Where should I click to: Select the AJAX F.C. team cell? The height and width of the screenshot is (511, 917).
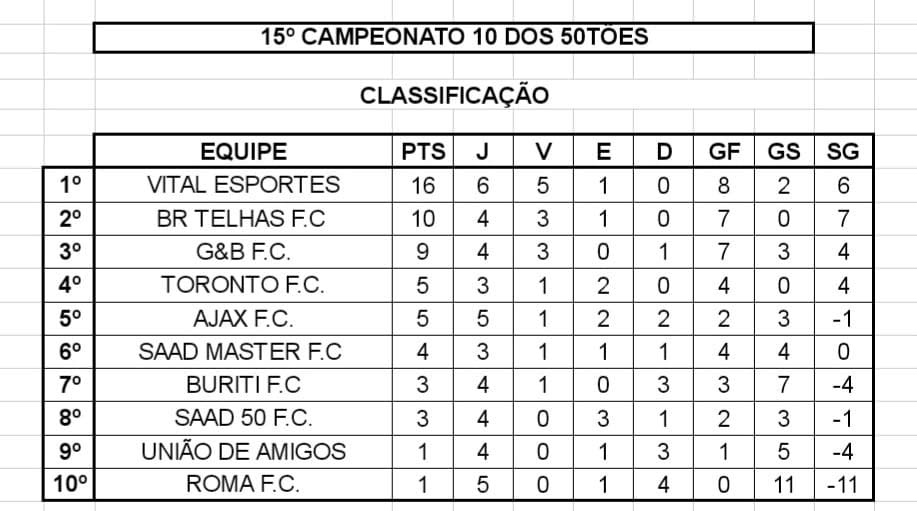tap(243, 318)
